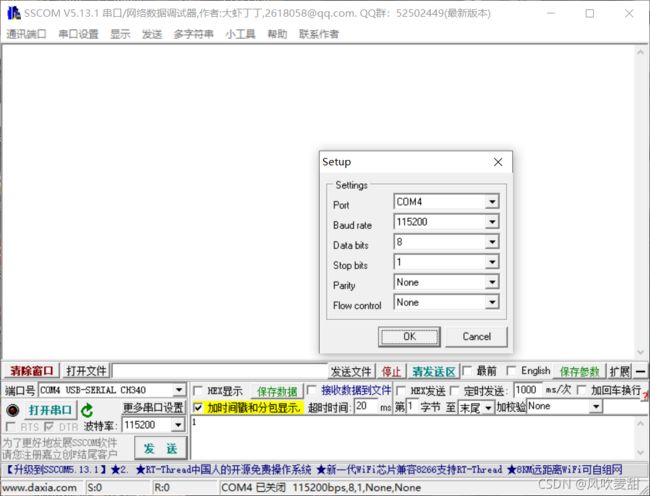Open the 联系作者 menu

point(319,34)
